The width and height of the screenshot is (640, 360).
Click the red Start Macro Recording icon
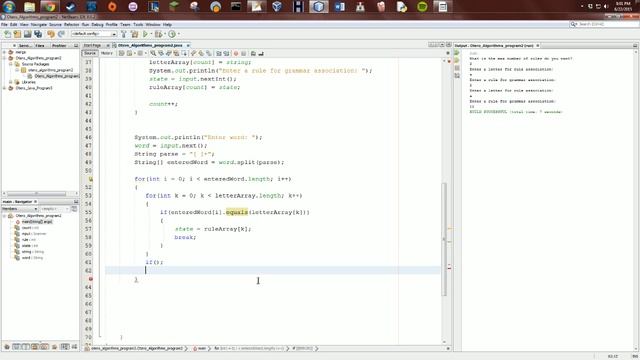pyautogui.click(x=236, y=53)
